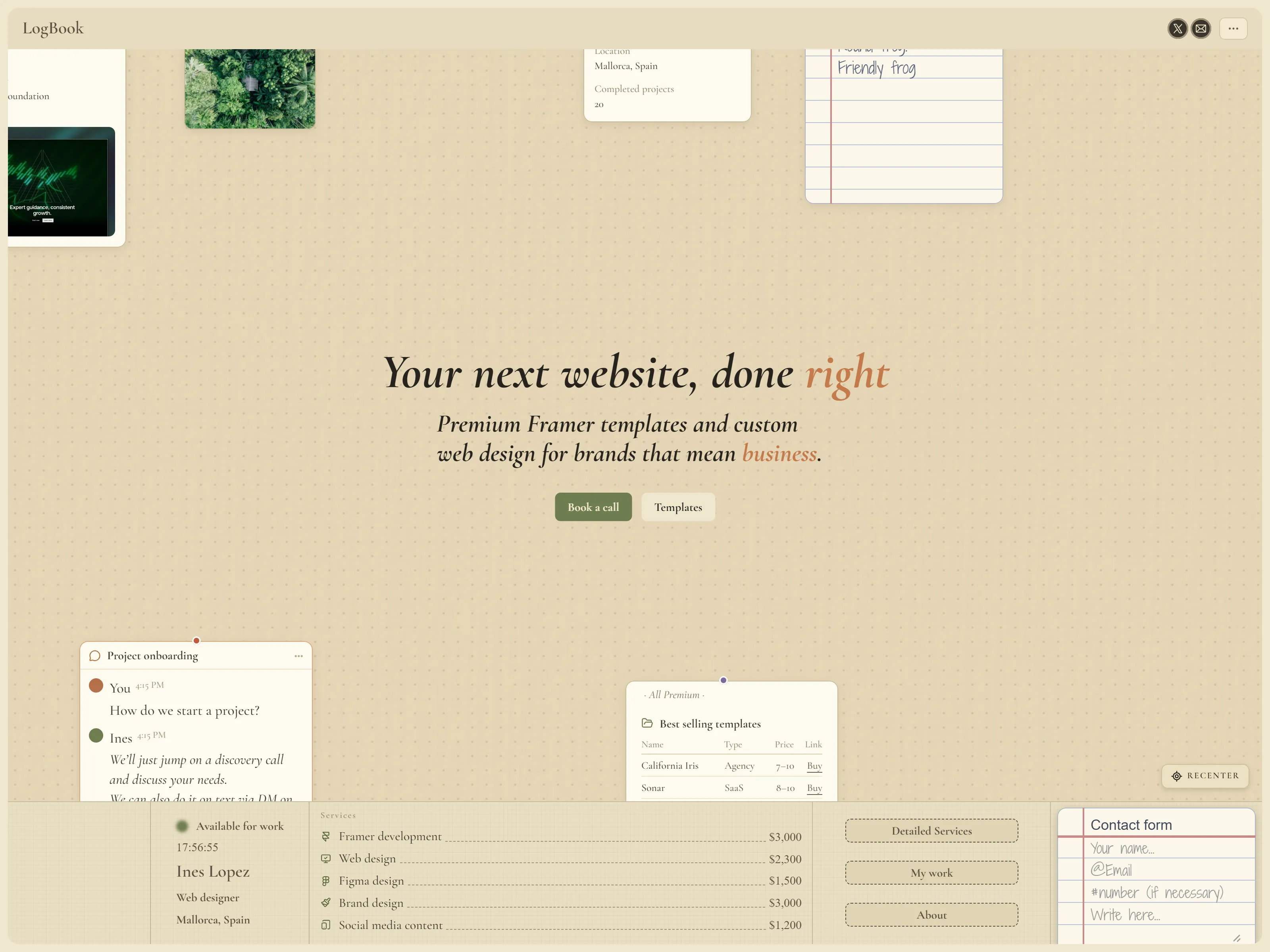Screen dimensions: 1270x952
Task: Click Buy link for Sonar
Action: click(814, 788)
